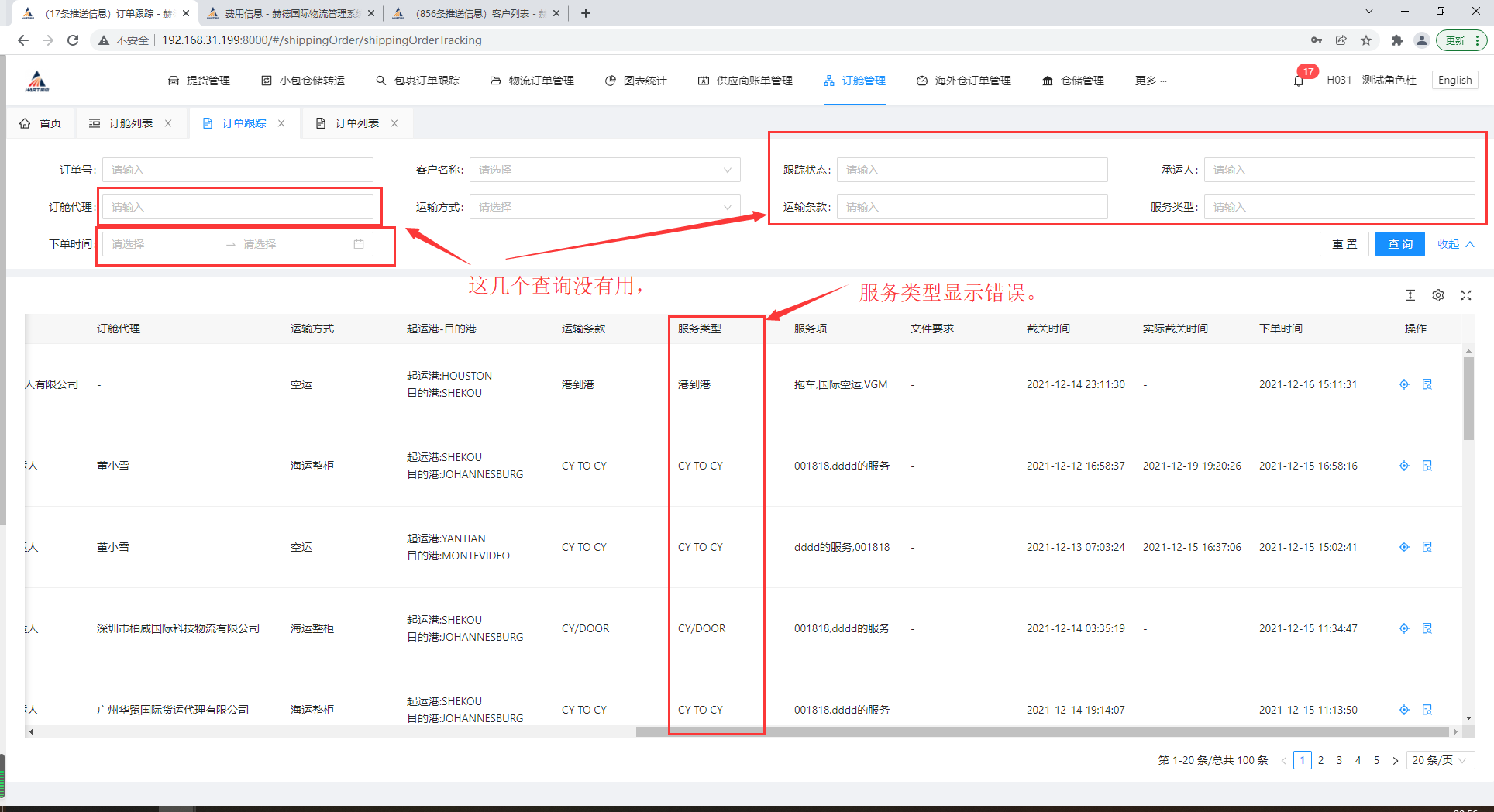Click the calendar icon in order time field

coord(359,244)
